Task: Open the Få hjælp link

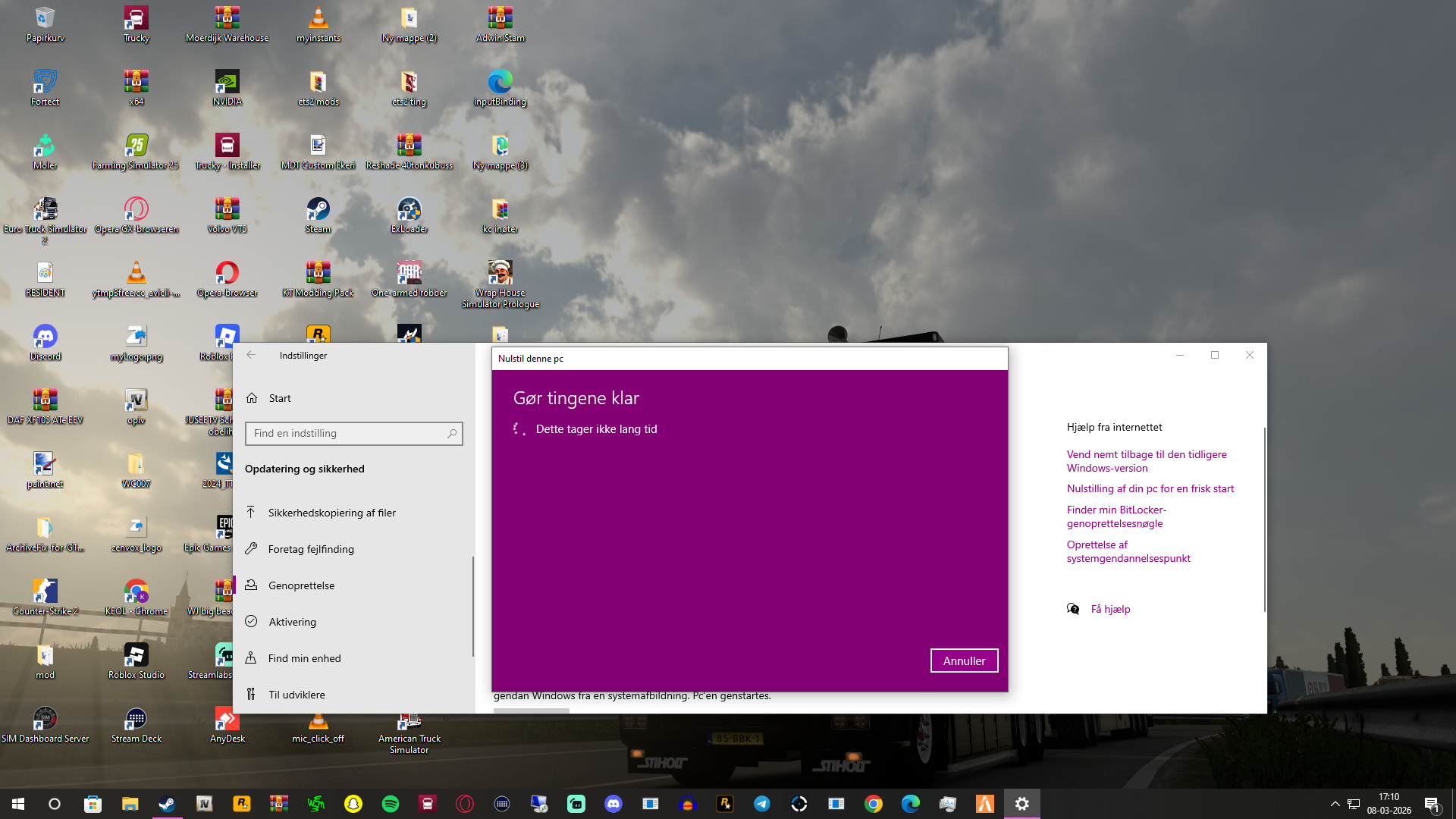Action: pyautogui.click(x=1110, y=609)
